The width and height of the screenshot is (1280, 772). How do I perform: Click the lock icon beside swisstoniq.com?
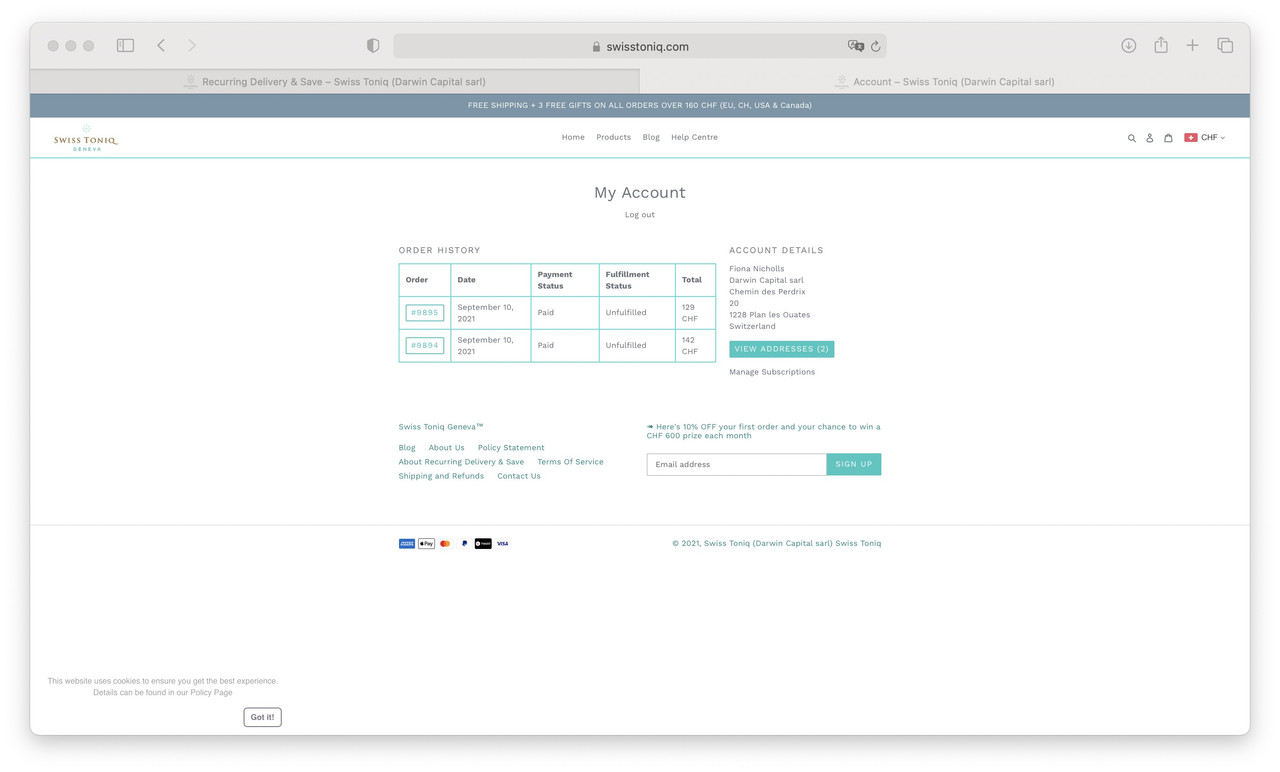click(596, 46)
